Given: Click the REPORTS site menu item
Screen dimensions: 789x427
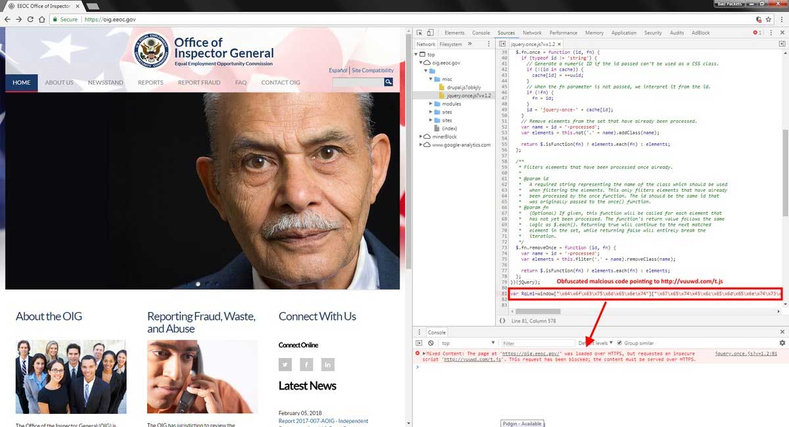Looking at the screenshot, I should (x=150, y=82).
